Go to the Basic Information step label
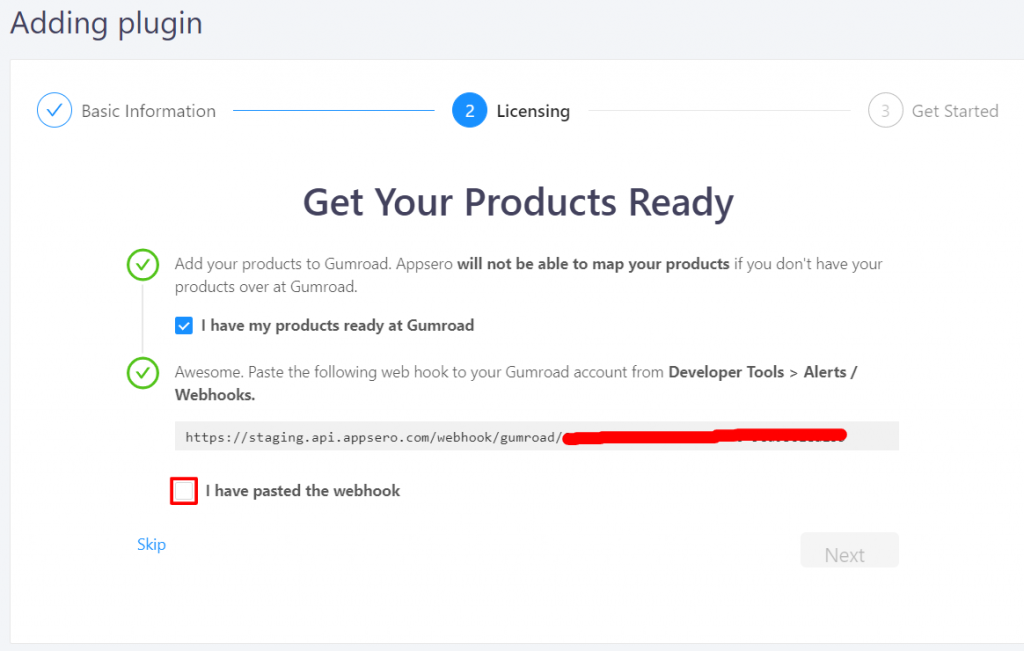 click(x=148, y=111)
